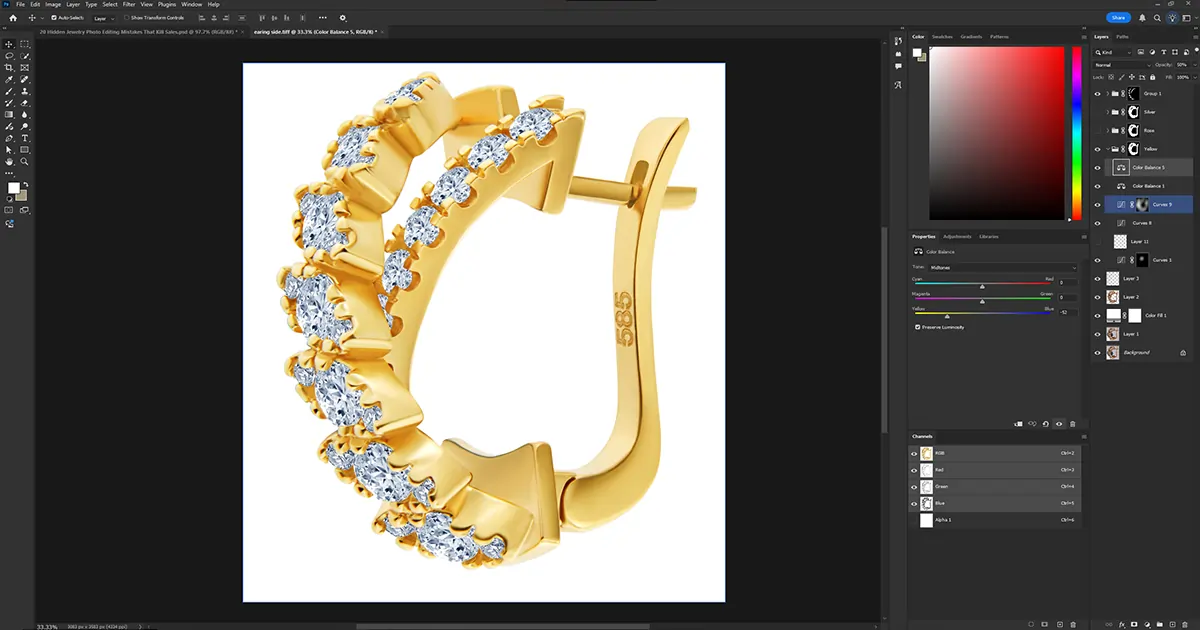The image size is (1200, 630).
Task: Select the Curves 9 layer
Action: point(1162,205)
